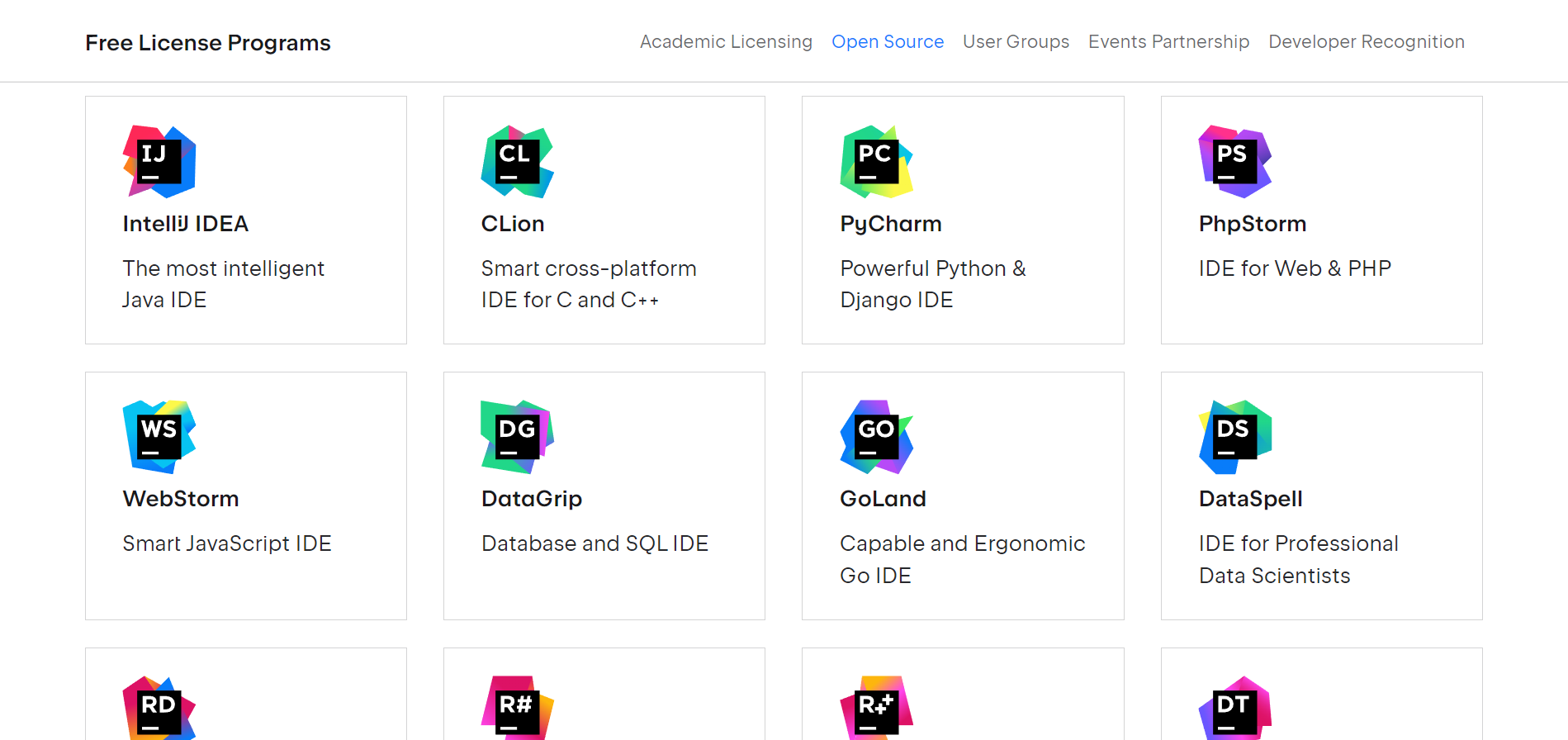
Task: Open the Events Partnership tab
Action: 1168,42
